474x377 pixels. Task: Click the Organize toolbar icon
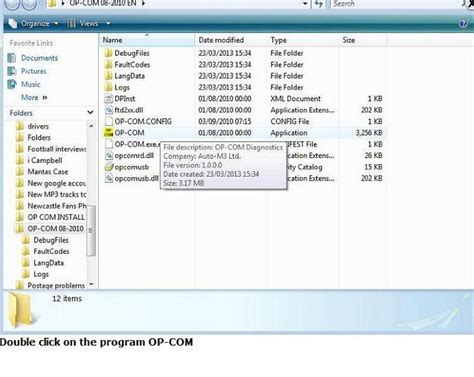[13, 24]
